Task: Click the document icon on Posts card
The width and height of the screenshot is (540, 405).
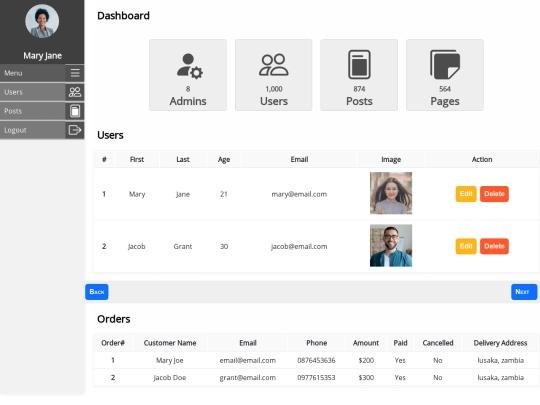Action: (x=359, y=64)
